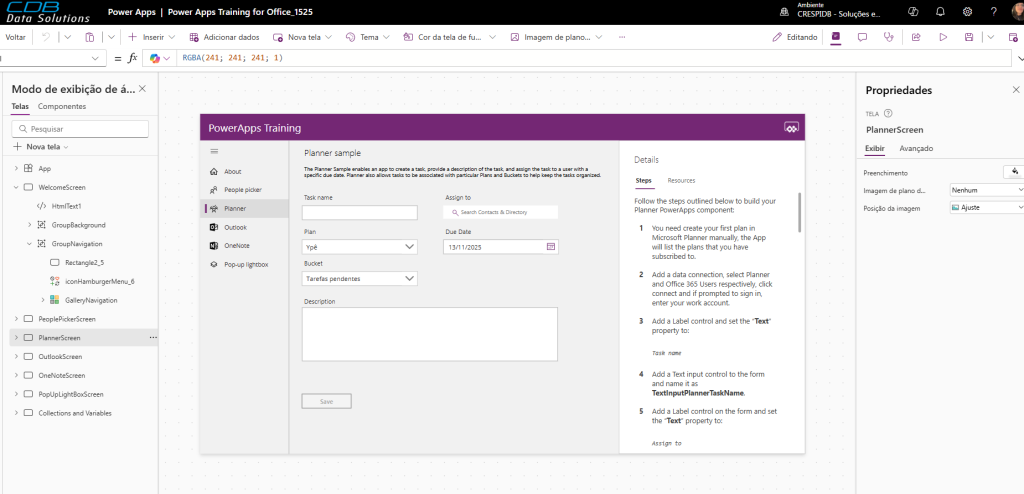Click the Voltar button
1024x494 pixels.
tap(15, 37)
